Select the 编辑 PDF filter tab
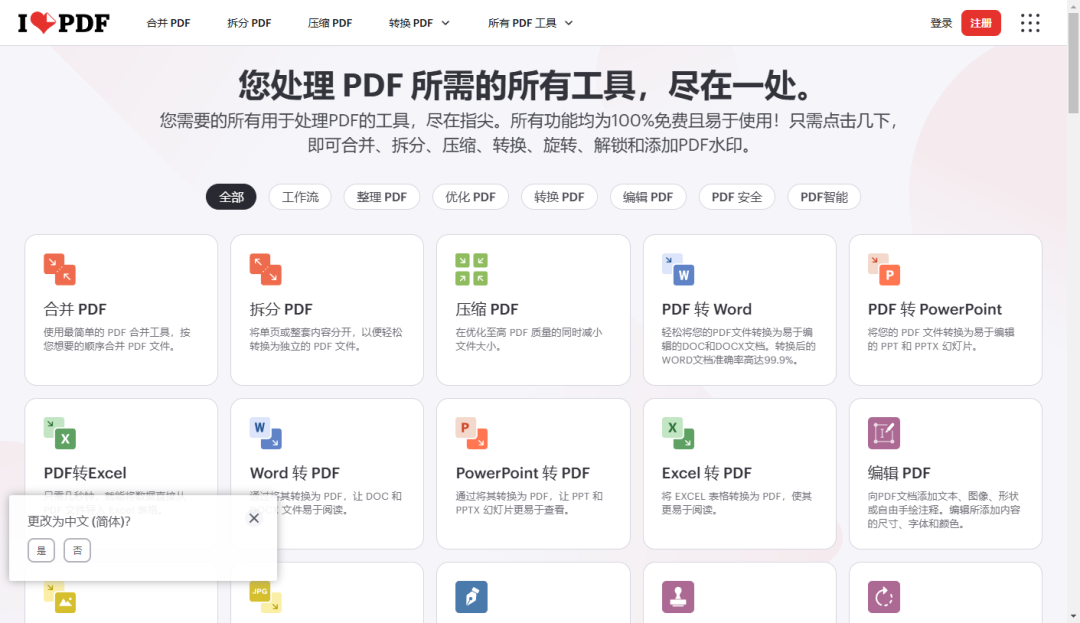 648,197
